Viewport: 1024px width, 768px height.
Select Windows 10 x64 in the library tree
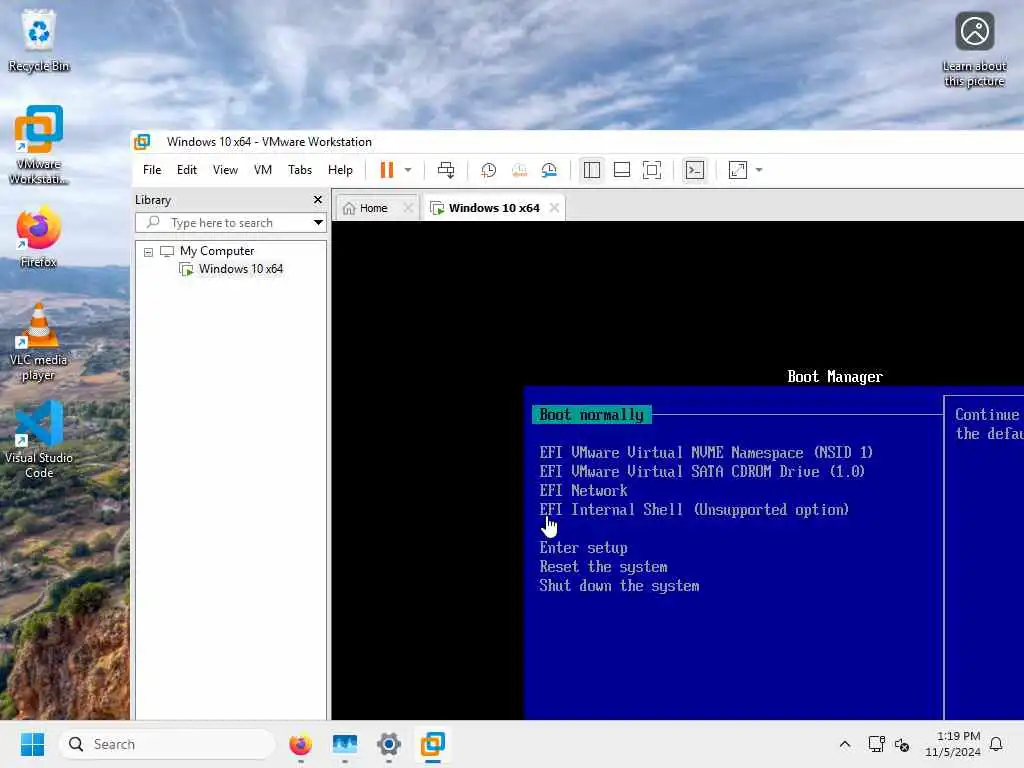click(240, 269)
